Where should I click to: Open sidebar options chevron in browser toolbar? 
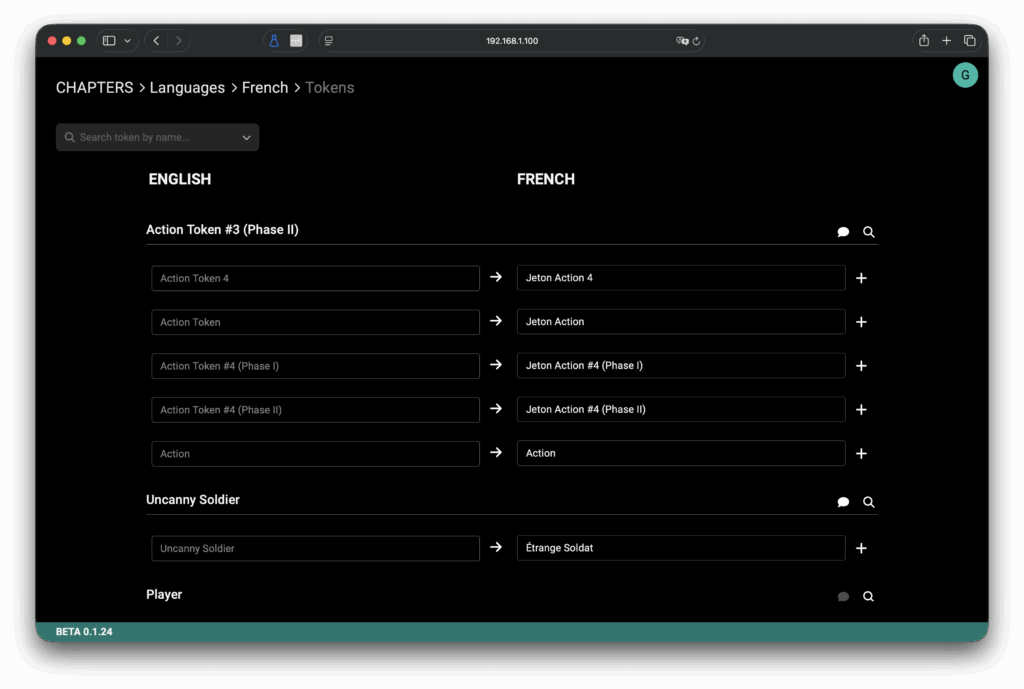coord(127,41)
